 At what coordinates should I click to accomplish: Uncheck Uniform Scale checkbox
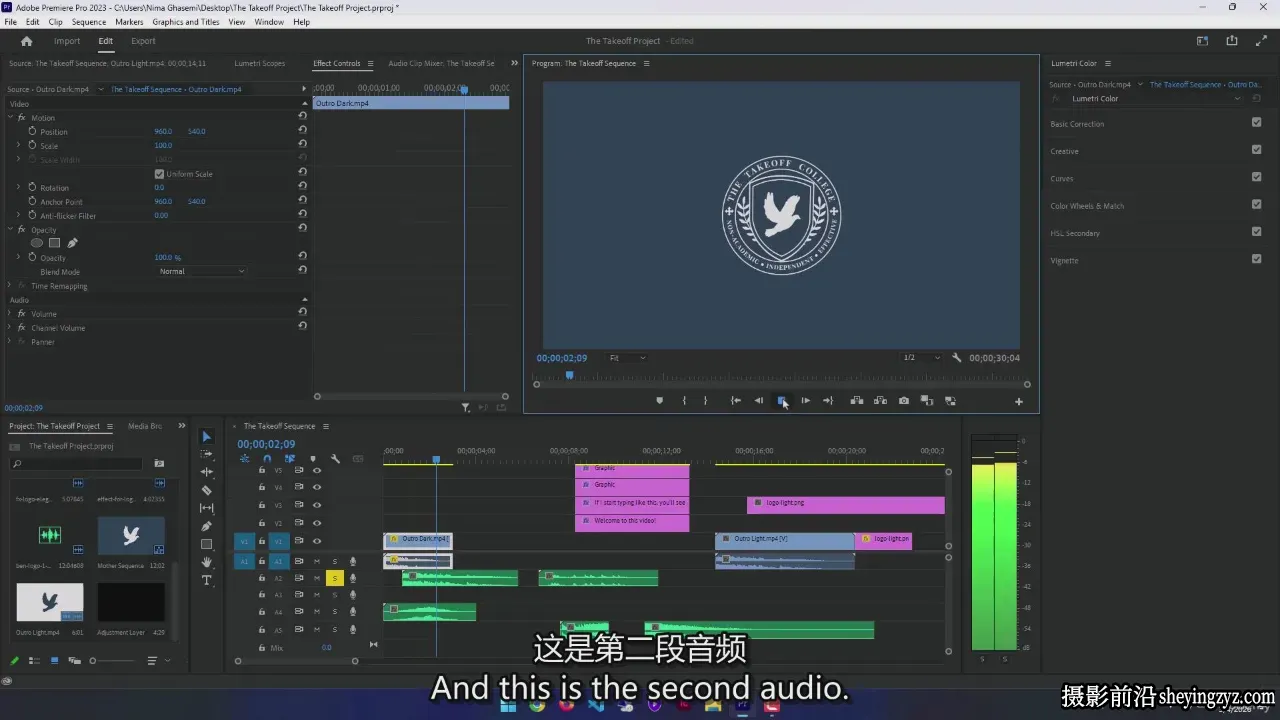(x=159, y=174)
